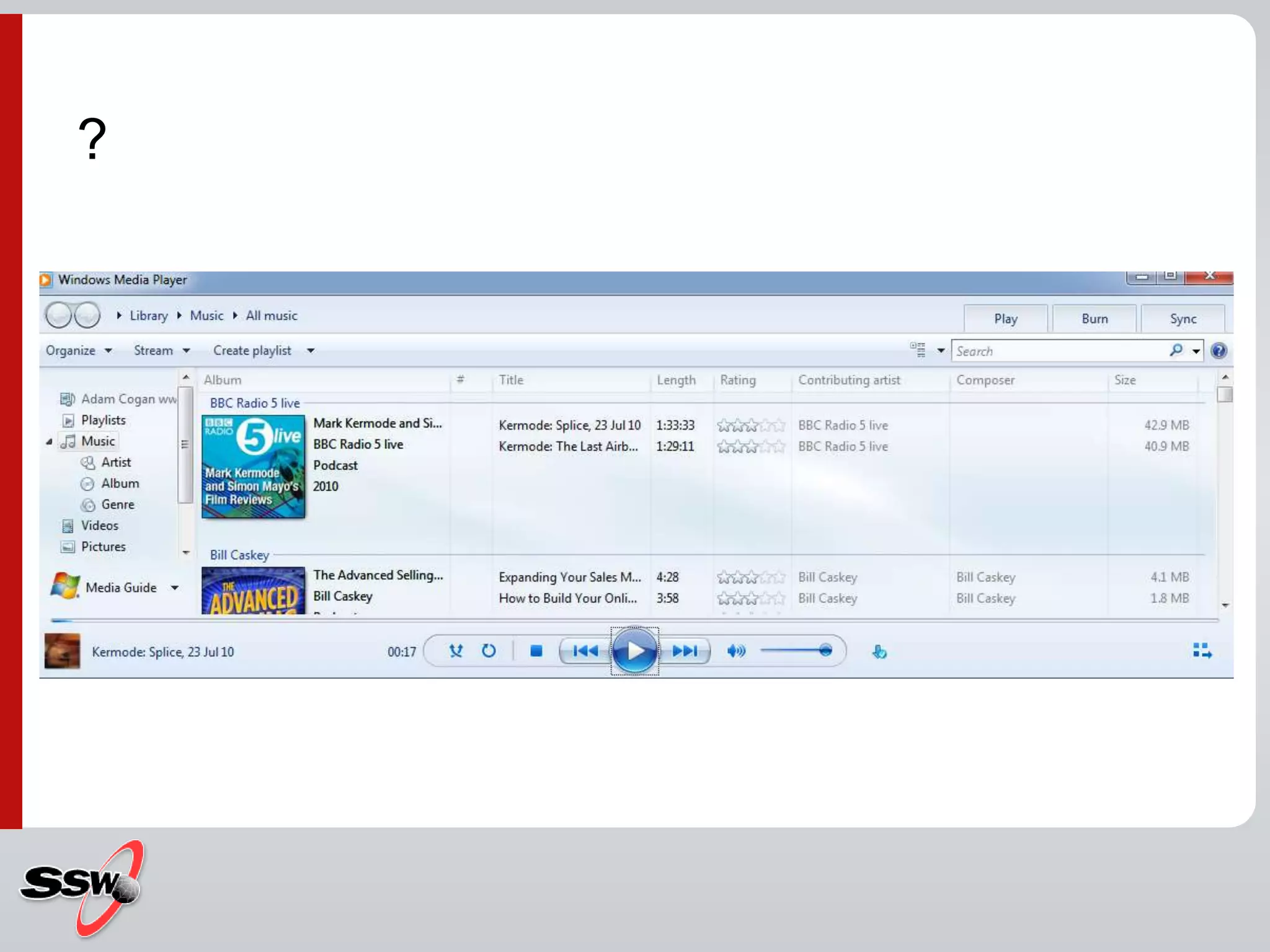Select Playlists in the navigation tree

pyautogui.click(x=103, y=420)
